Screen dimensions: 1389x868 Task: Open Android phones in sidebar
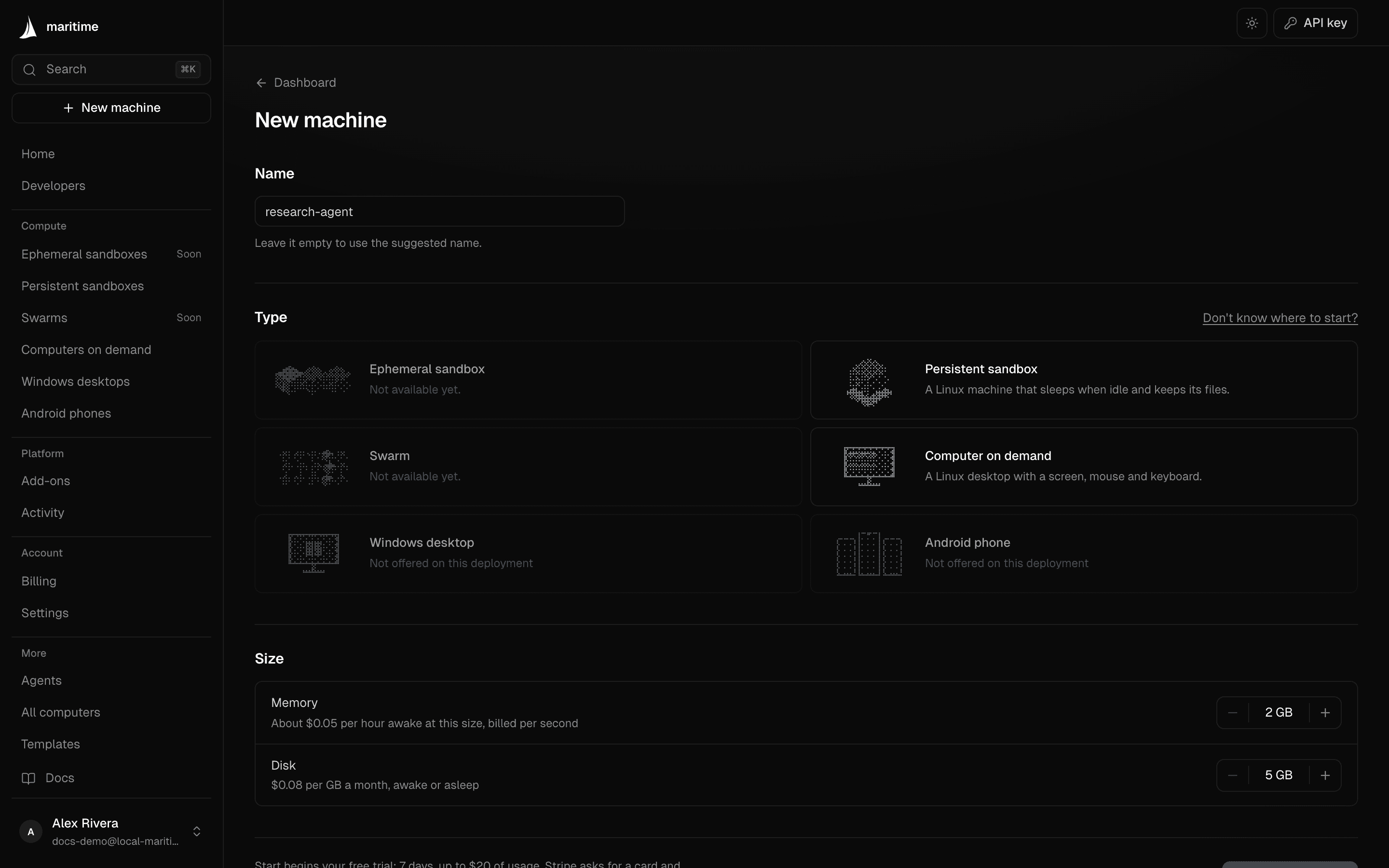111,413
